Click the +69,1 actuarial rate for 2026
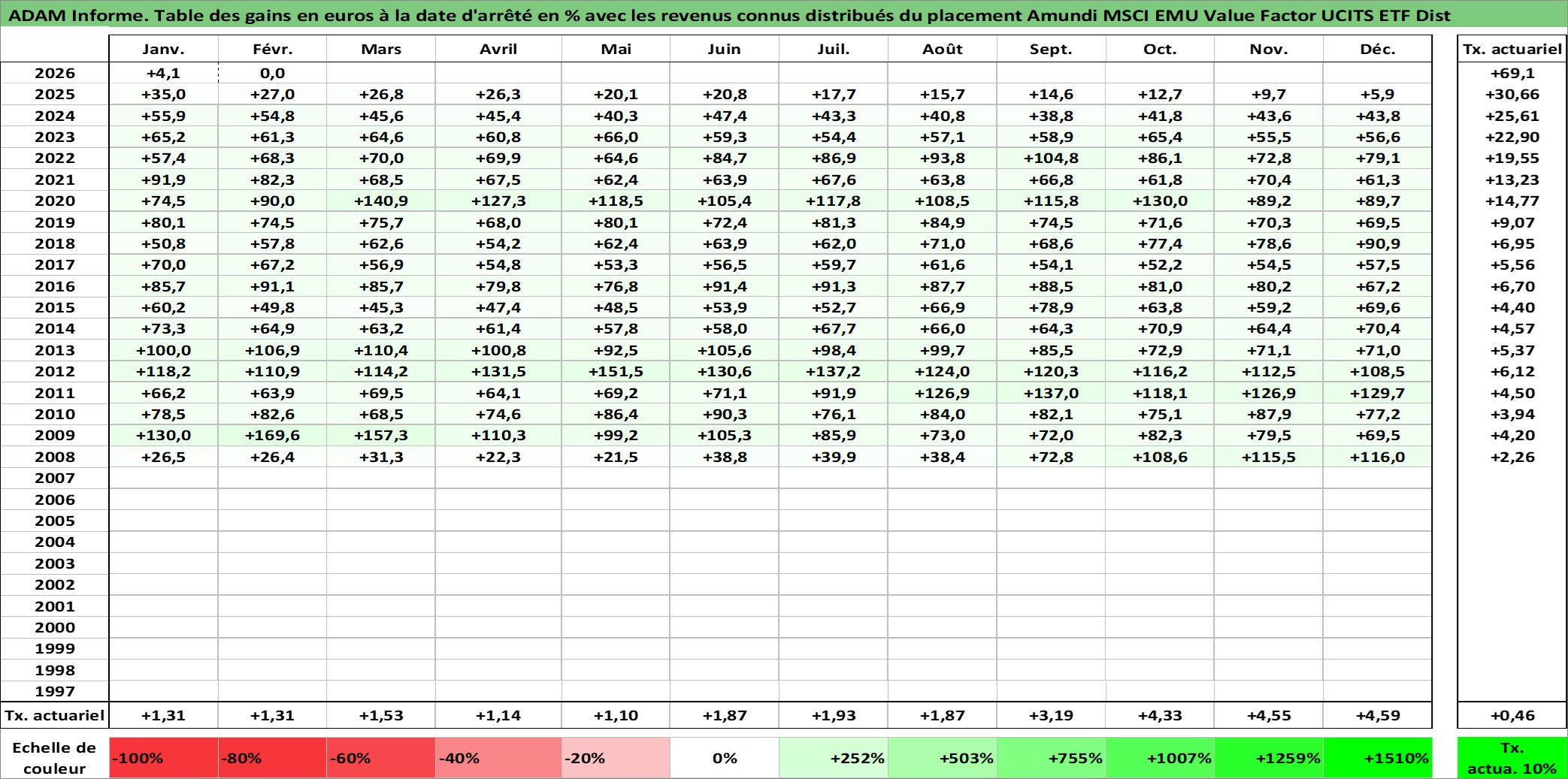Image resolution: width=1568 pixels, height=779 pixels. coord(1512,73)
